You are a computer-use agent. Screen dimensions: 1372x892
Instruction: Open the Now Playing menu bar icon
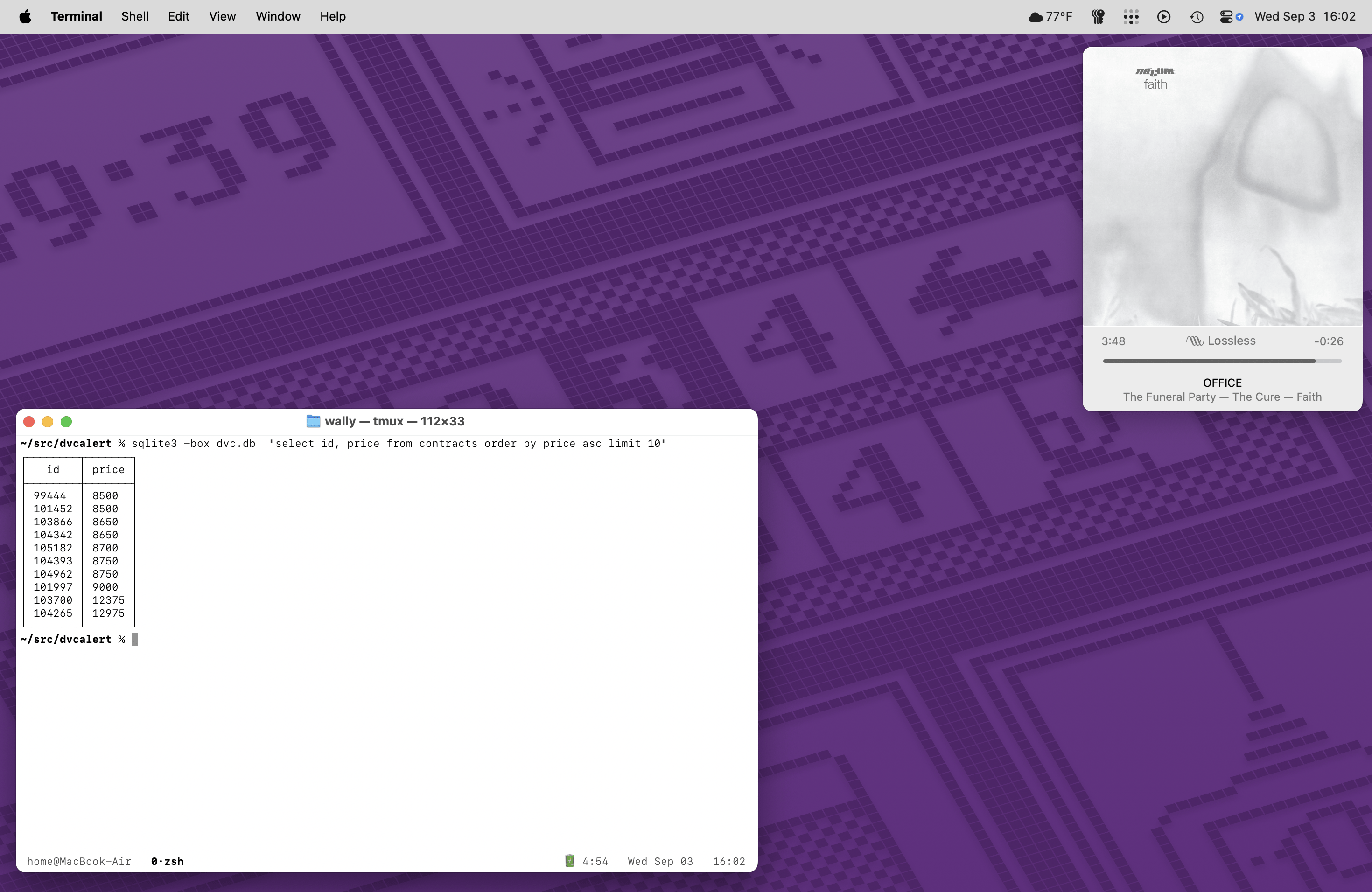coord(1163,16)
